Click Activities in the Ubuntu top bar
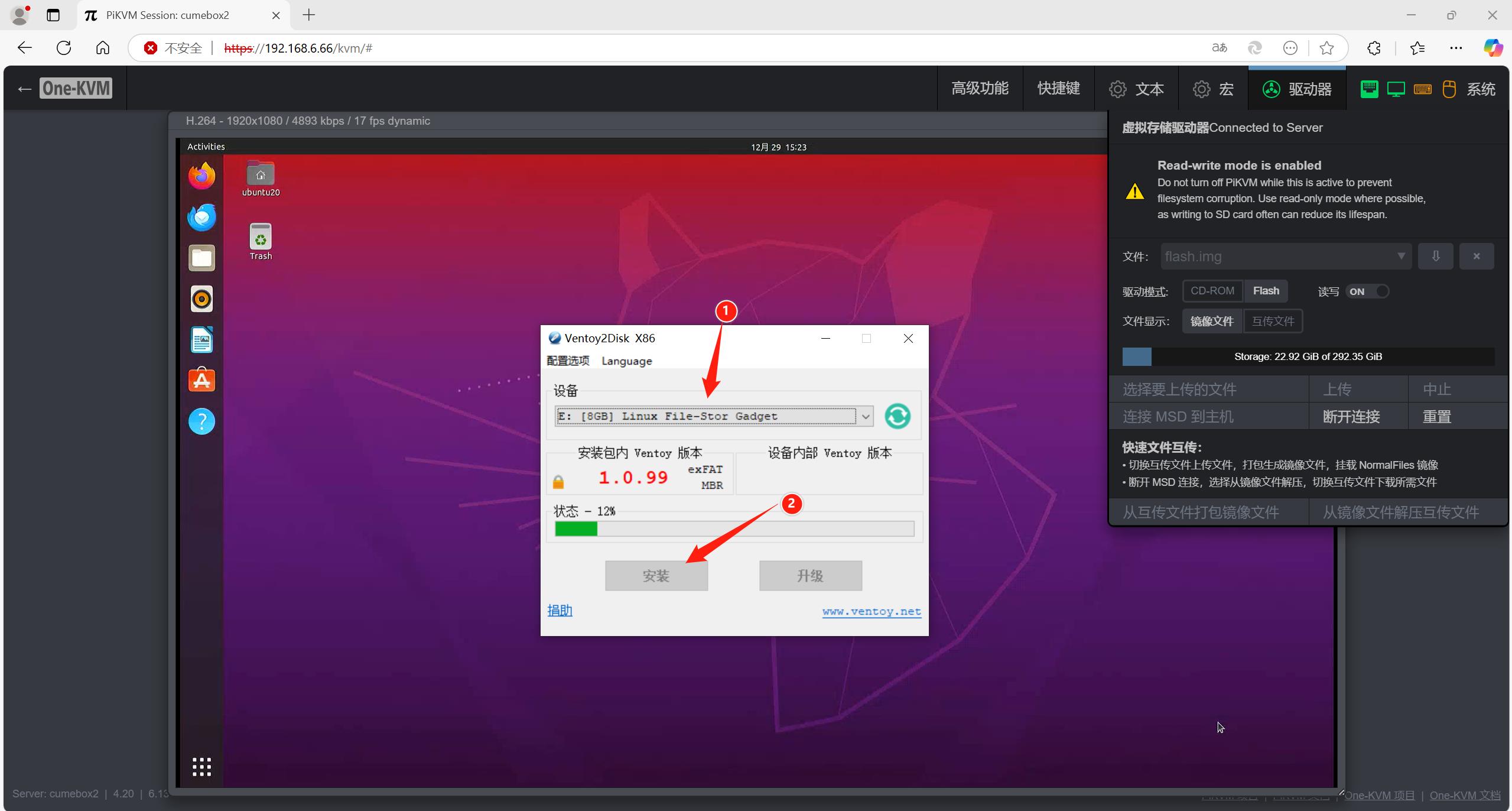1512x811 pixels. 206,147
